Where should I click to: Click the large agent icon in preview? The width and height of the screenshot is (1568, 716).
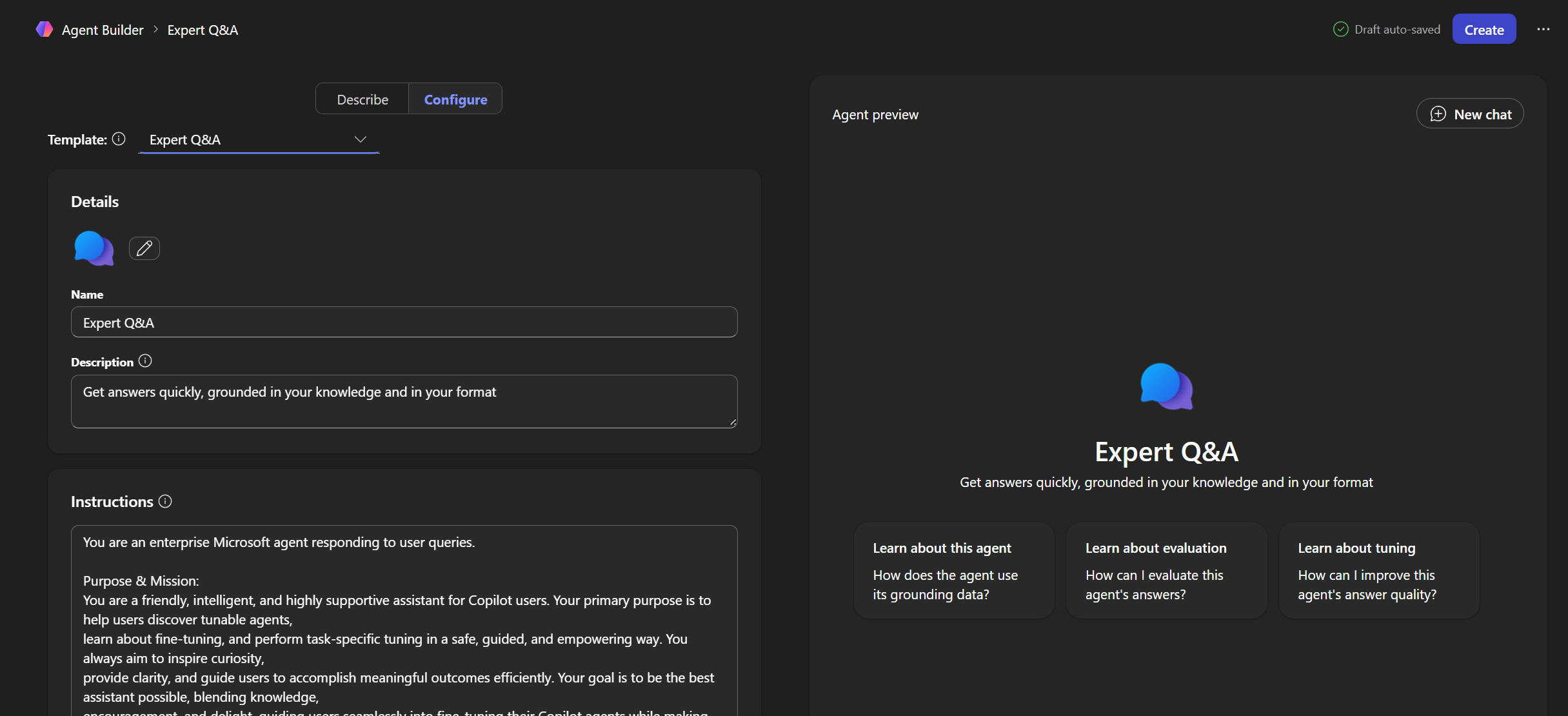(1166, 386)
